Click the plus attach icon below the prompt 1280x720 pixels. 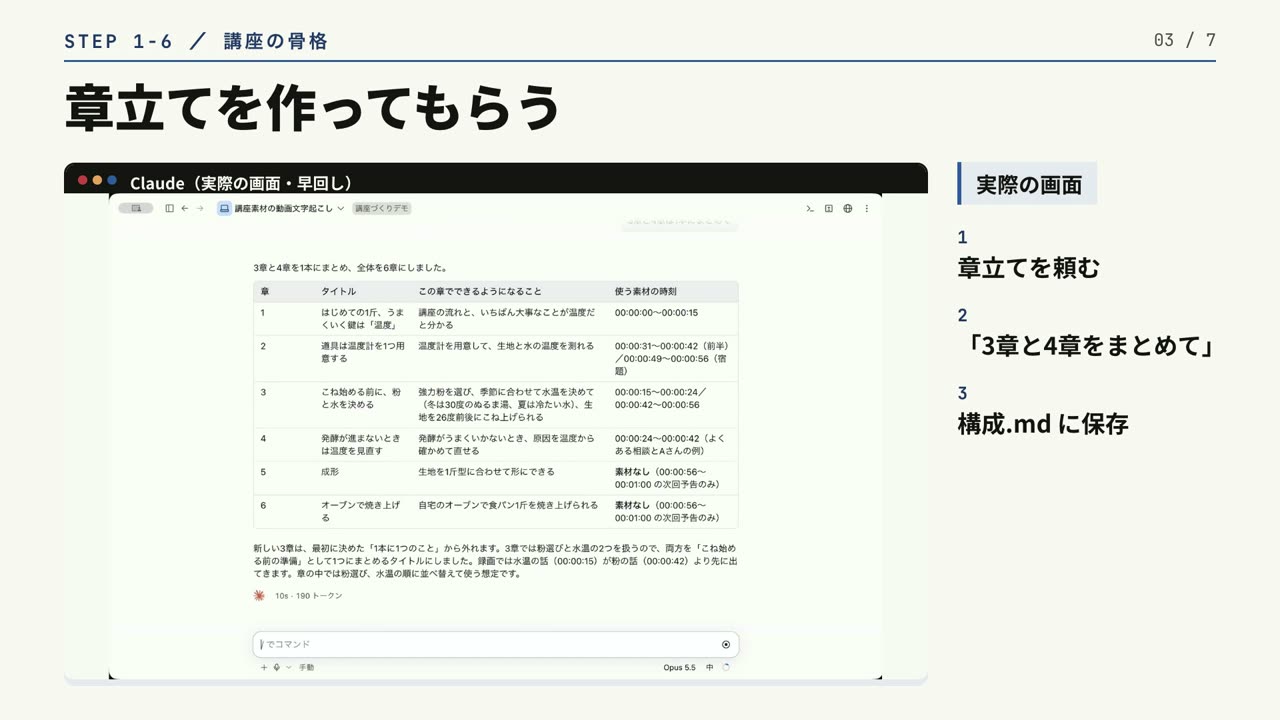pyautogui.click(x=264, y=667)
